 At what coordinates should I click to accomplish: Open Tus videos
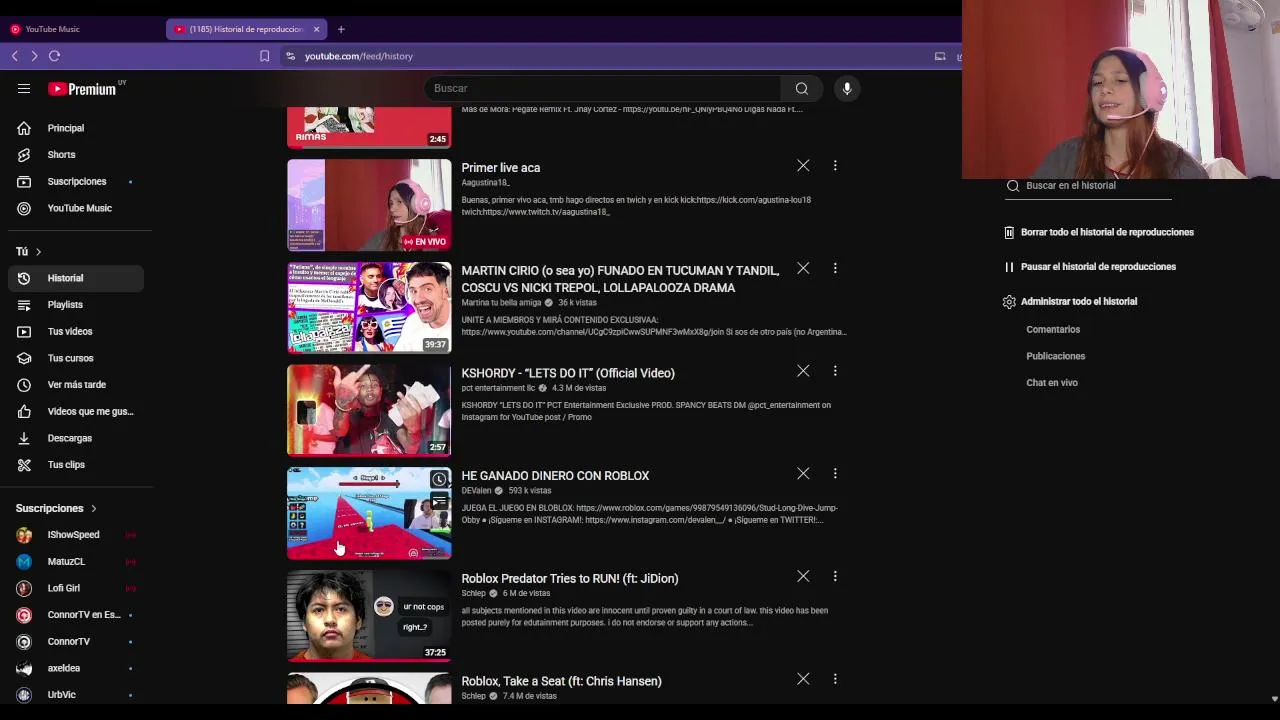pos(76,331)
